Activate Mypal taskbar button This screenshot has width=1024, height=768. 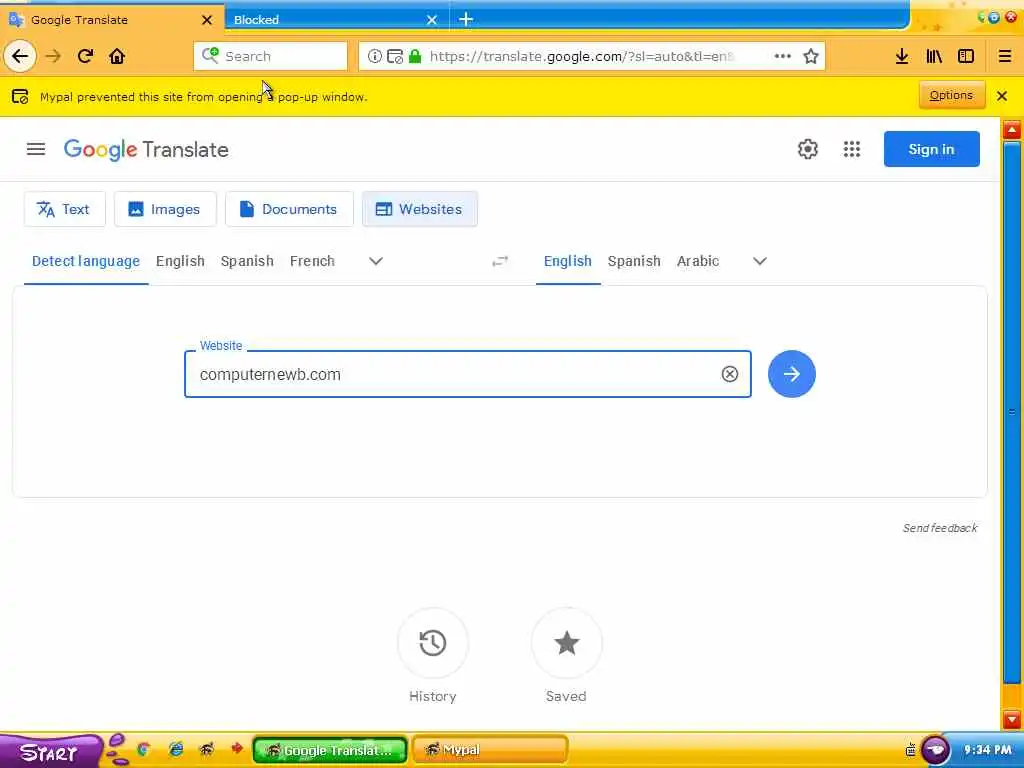(489, 750)
